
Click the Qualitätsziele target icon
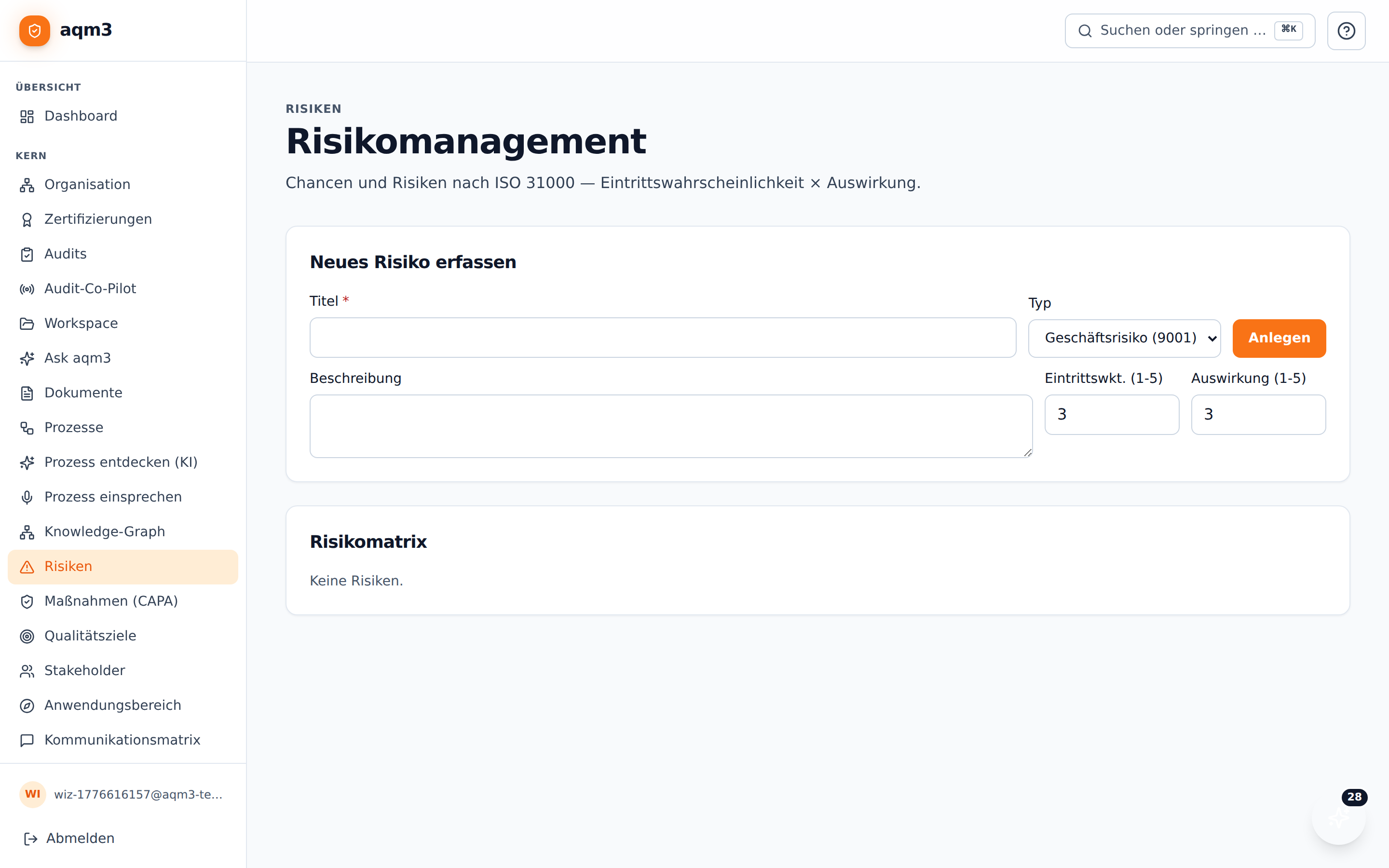coord(27,637)
